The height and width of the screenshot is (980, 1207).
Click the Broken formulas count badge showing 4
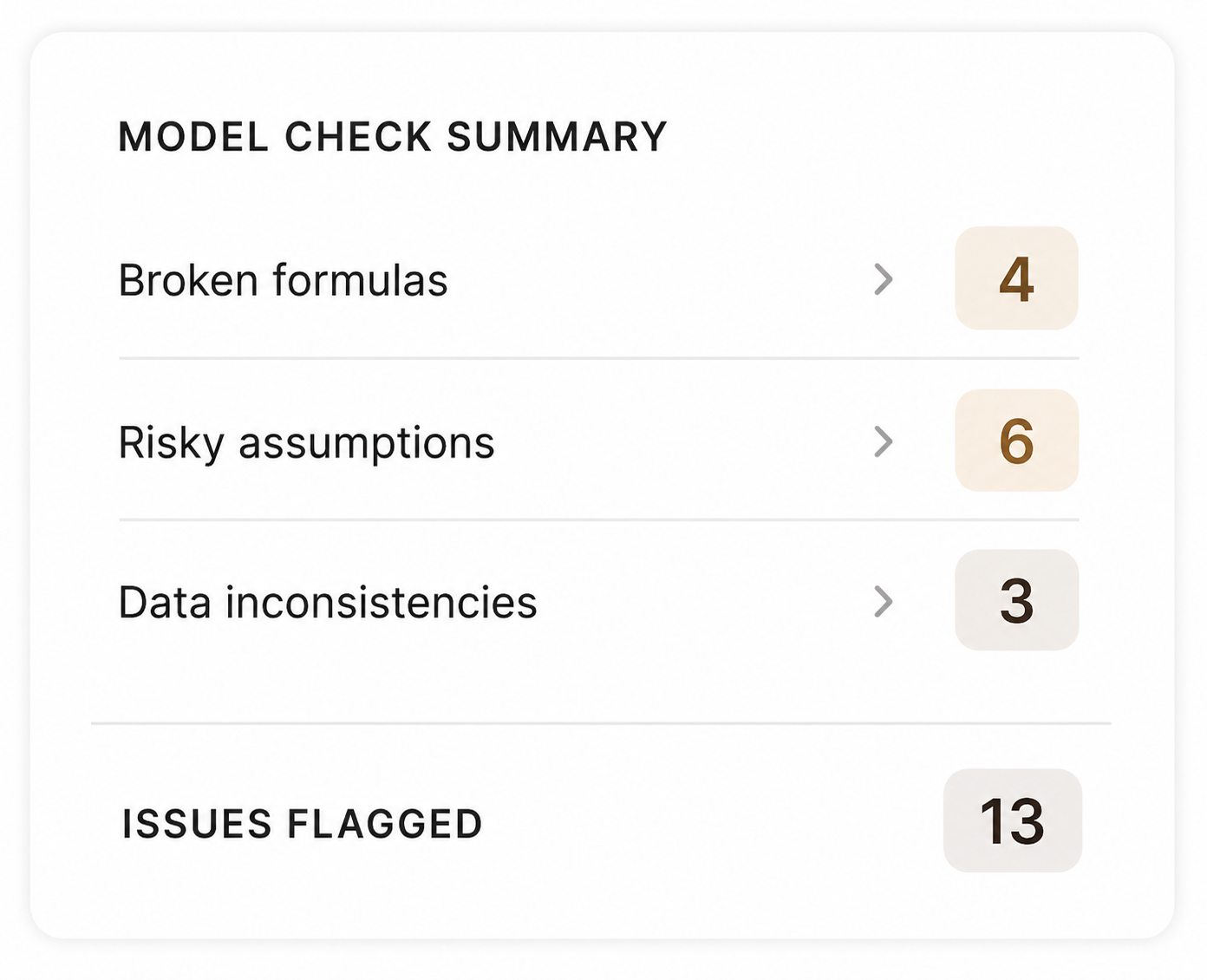tap(1016, 279)
